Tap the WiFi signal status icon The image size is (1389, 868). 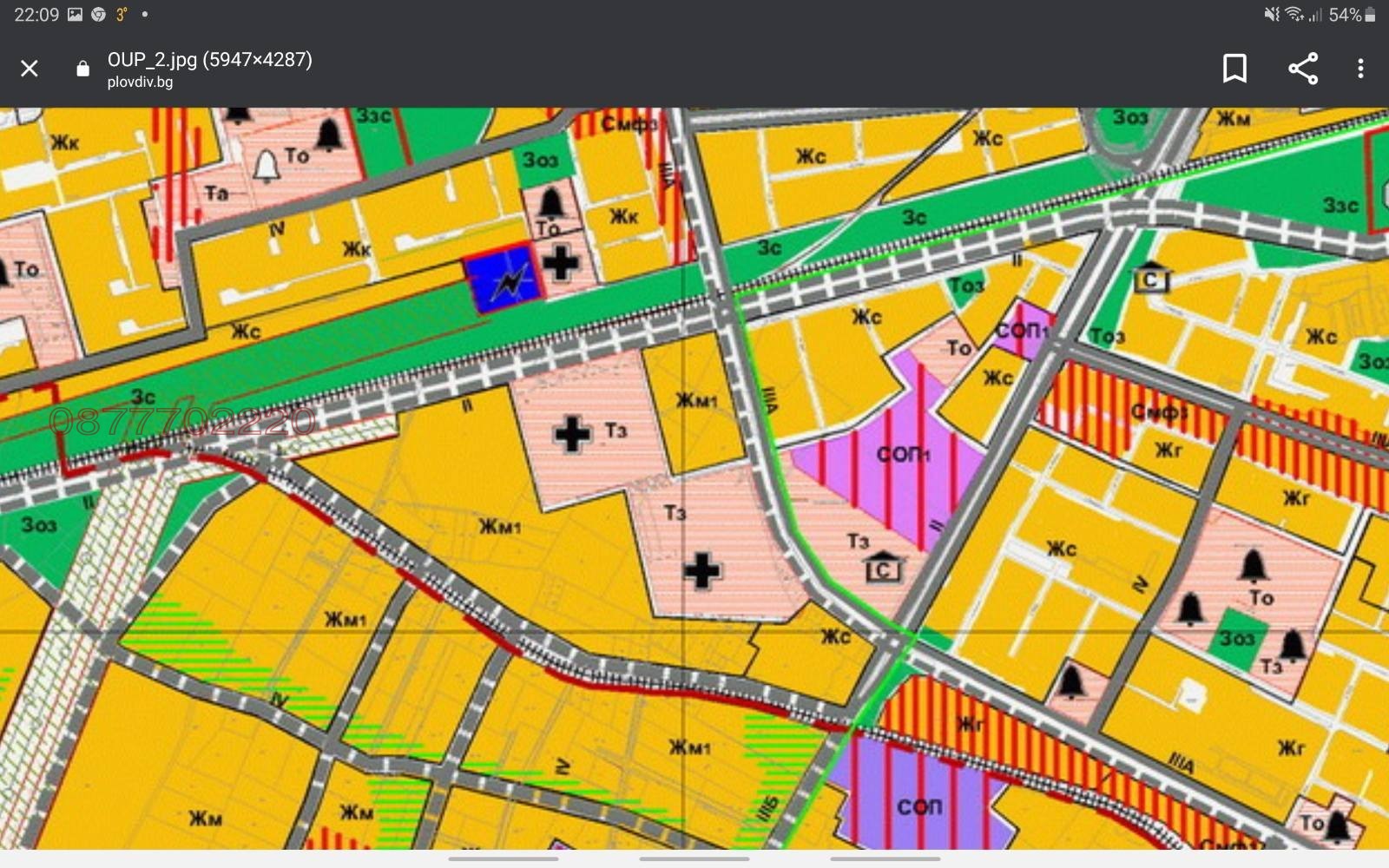[1294, 15]
